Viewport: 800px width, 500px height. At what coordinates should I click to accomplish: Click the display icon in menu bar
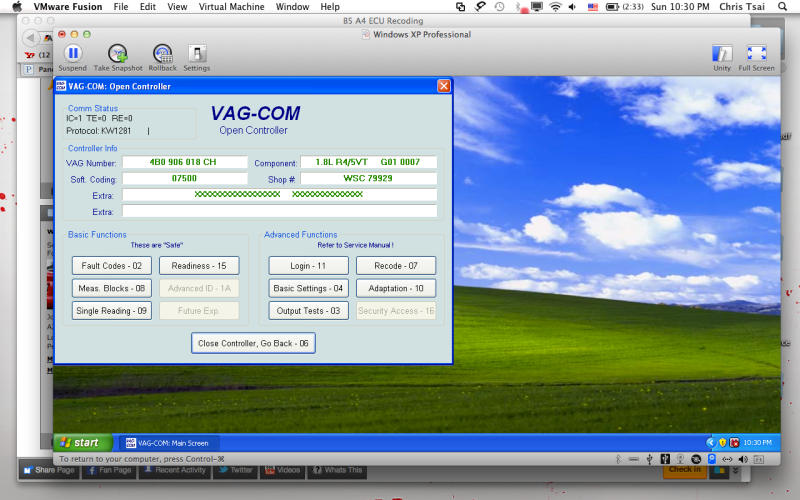click(537, 7)
